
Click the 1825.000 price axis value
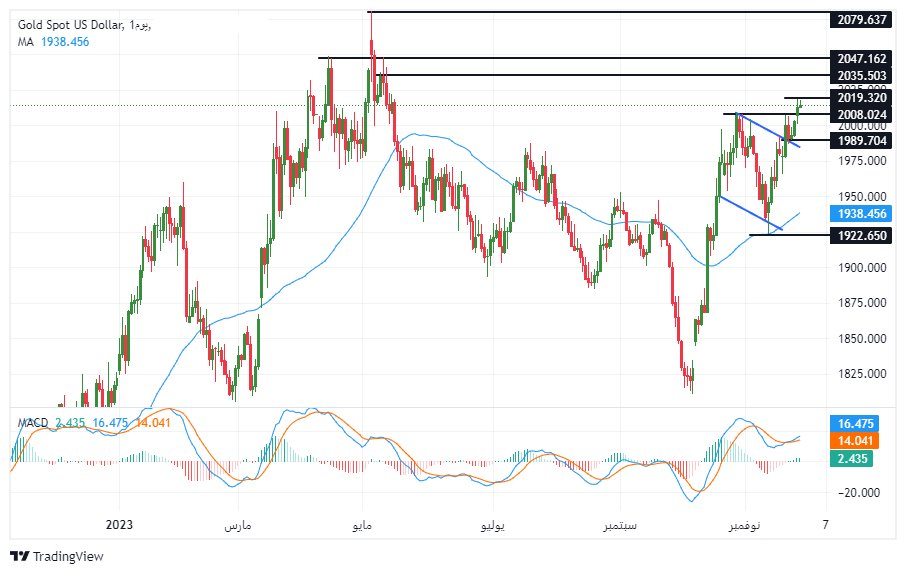pos(862,374)
